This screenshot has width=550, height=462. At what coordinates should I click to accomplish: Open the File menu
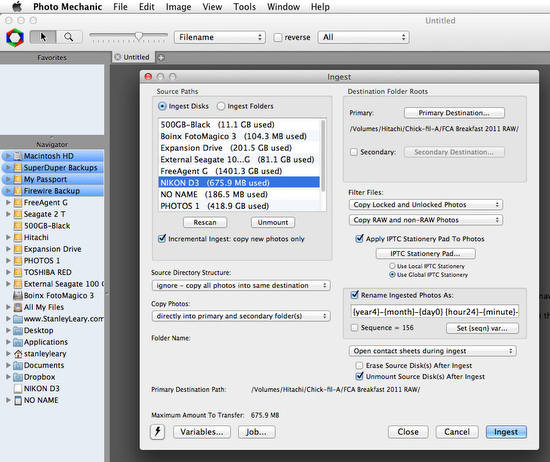point(120,7)
